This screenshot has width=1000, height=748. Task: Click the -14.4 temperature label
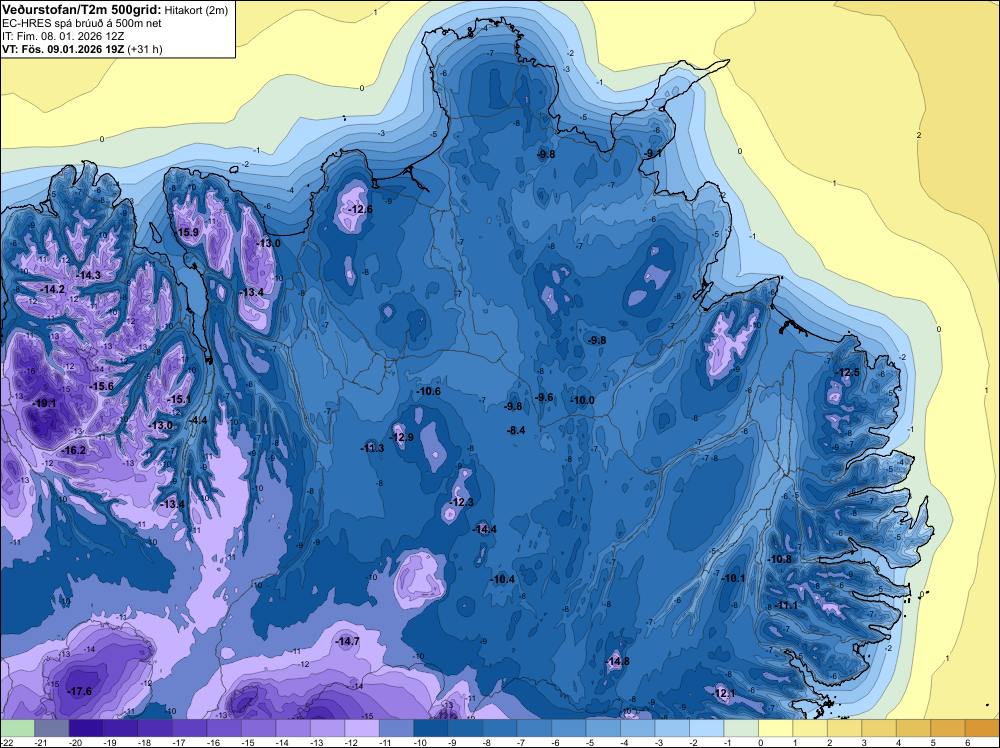(485, 529)
